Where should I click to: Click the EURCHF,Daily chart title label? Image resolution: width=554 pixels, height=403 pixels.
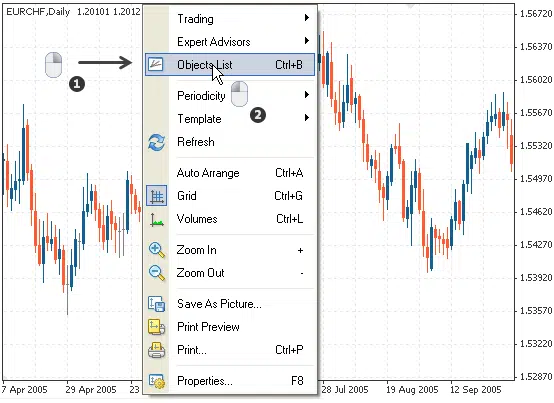(x=38, y=12)
